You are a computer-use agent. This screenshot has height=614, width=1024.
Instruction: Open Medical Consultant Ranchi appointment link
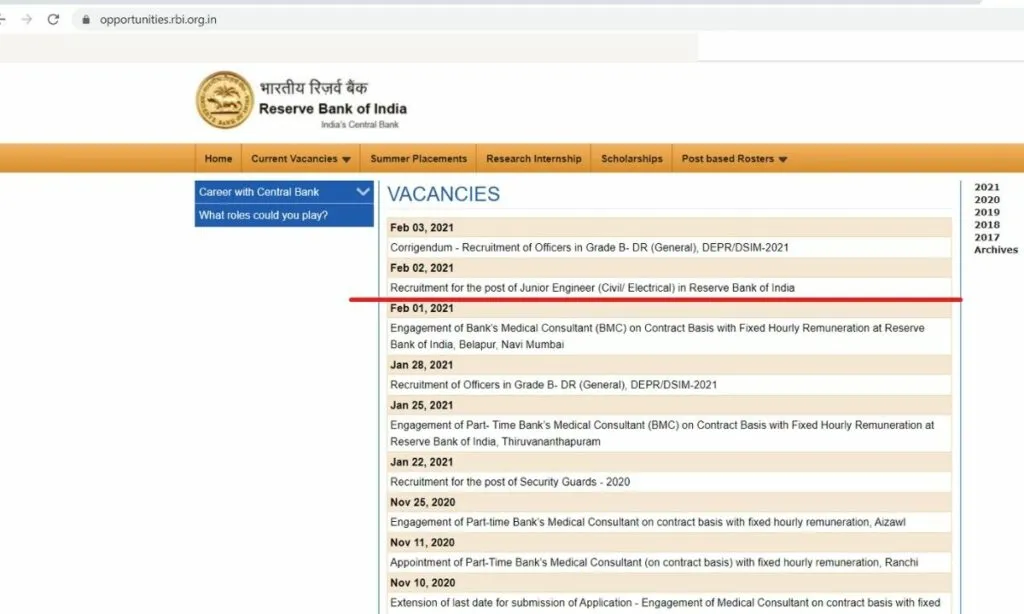click(x=654, y=562)
